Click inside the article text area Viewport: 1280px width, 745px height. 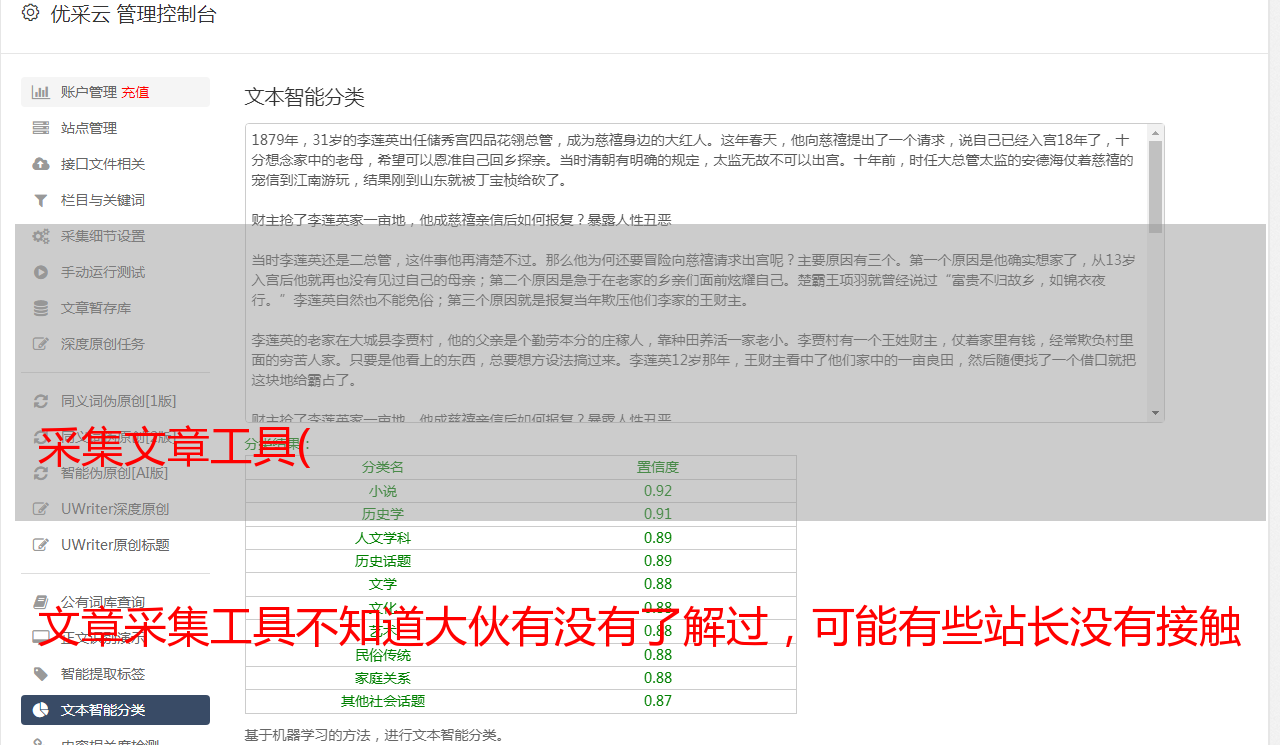point(696,273)
